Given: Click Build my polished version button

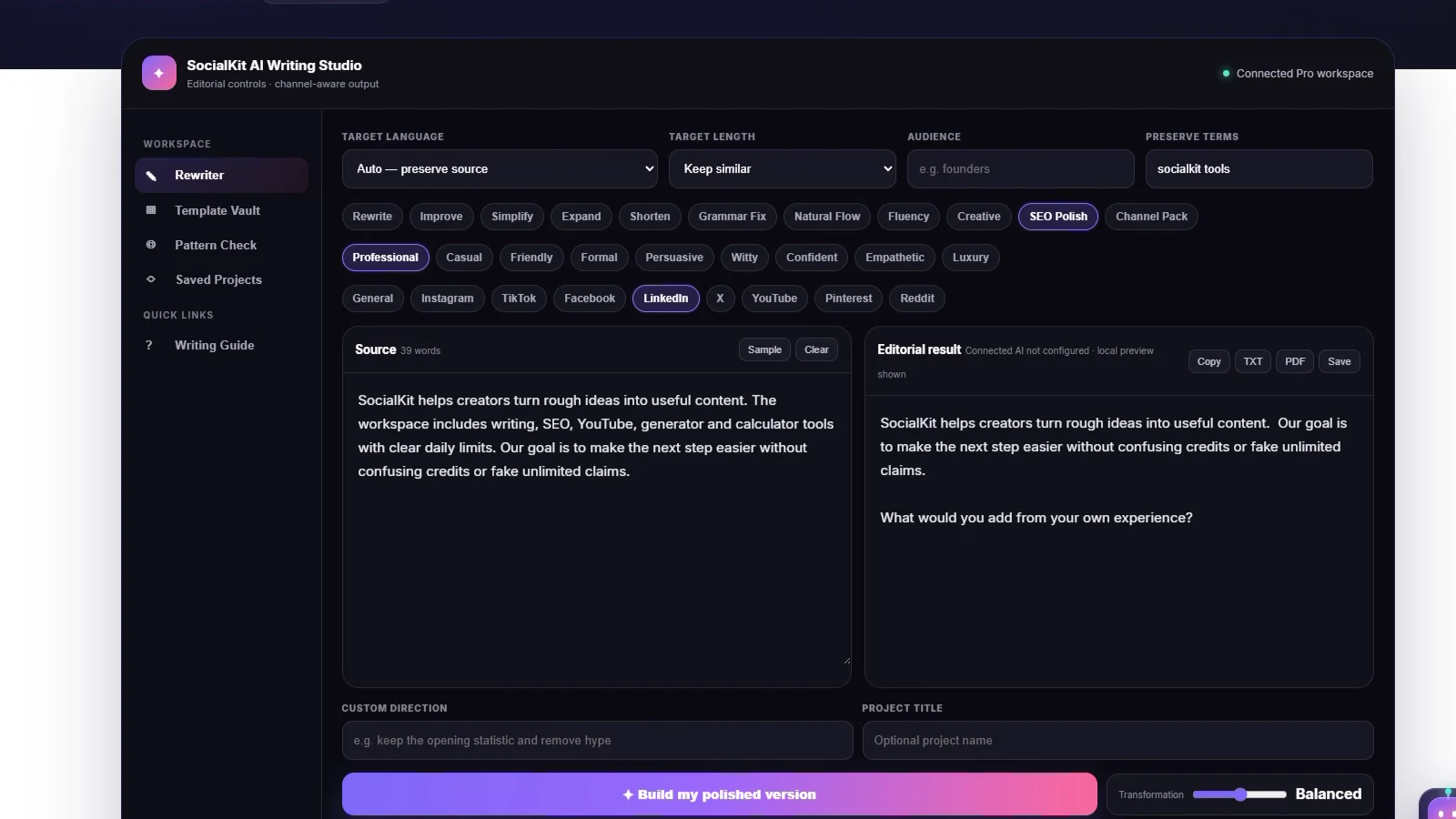Looking at the screenshot, I should (x=720, y=794).
